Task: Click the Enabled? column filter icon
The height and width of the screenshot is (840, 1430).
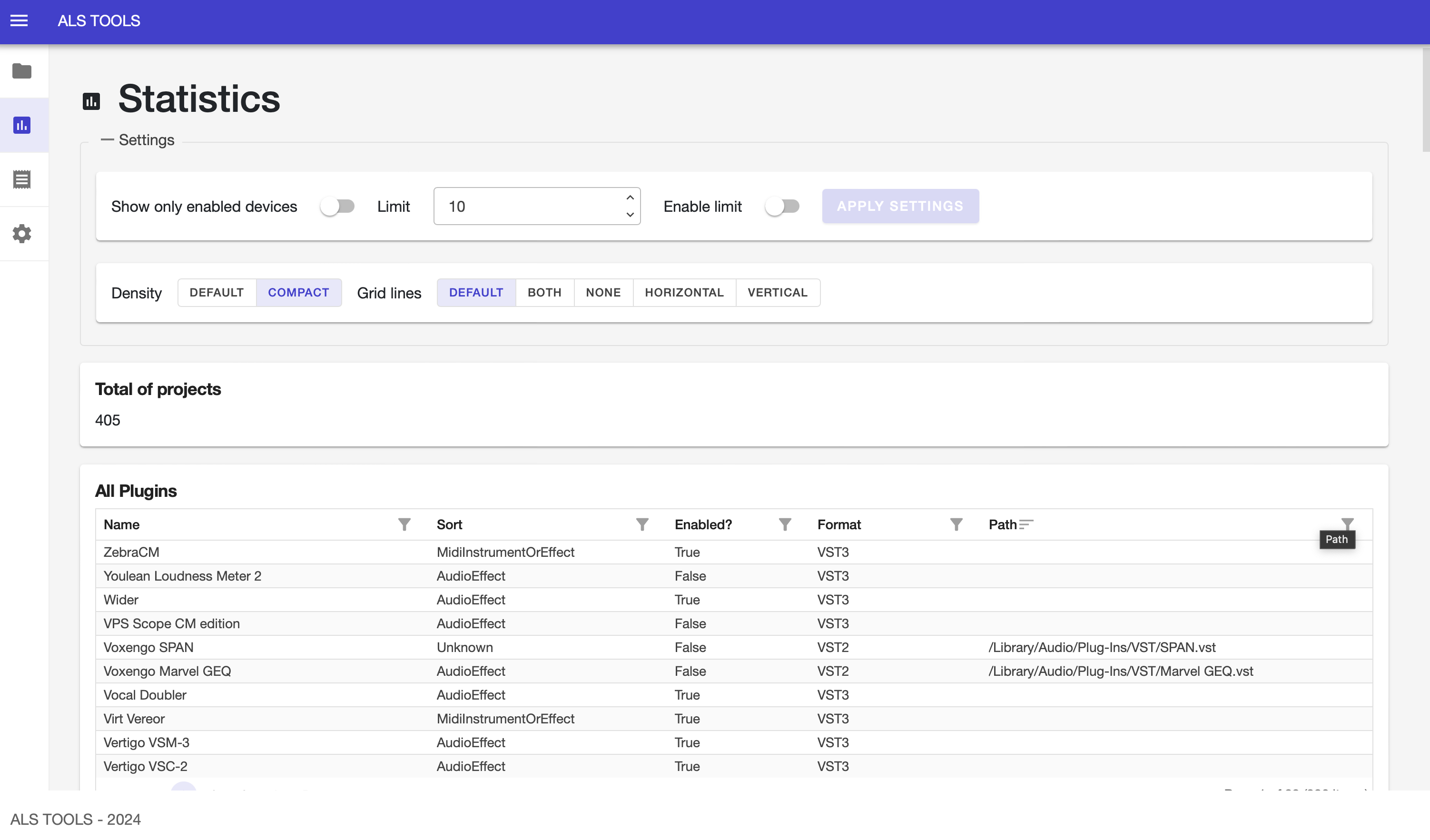Action: click(x=785, y=524)
